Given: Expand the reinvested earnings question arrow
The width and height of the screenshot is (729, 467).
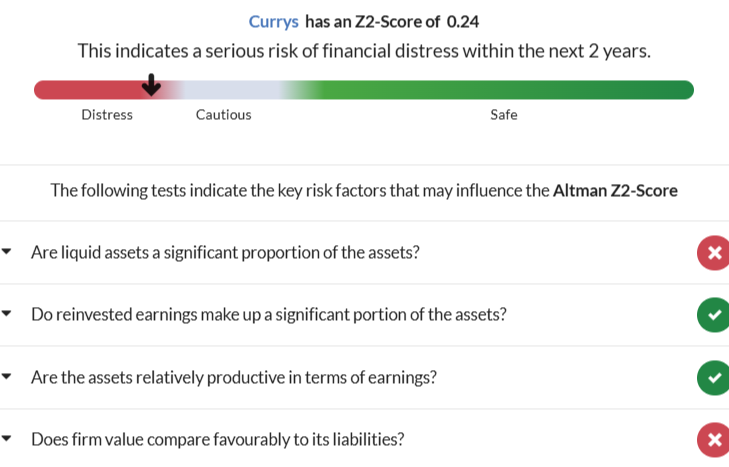Looking at the screenshot, I should pos(8,314).
